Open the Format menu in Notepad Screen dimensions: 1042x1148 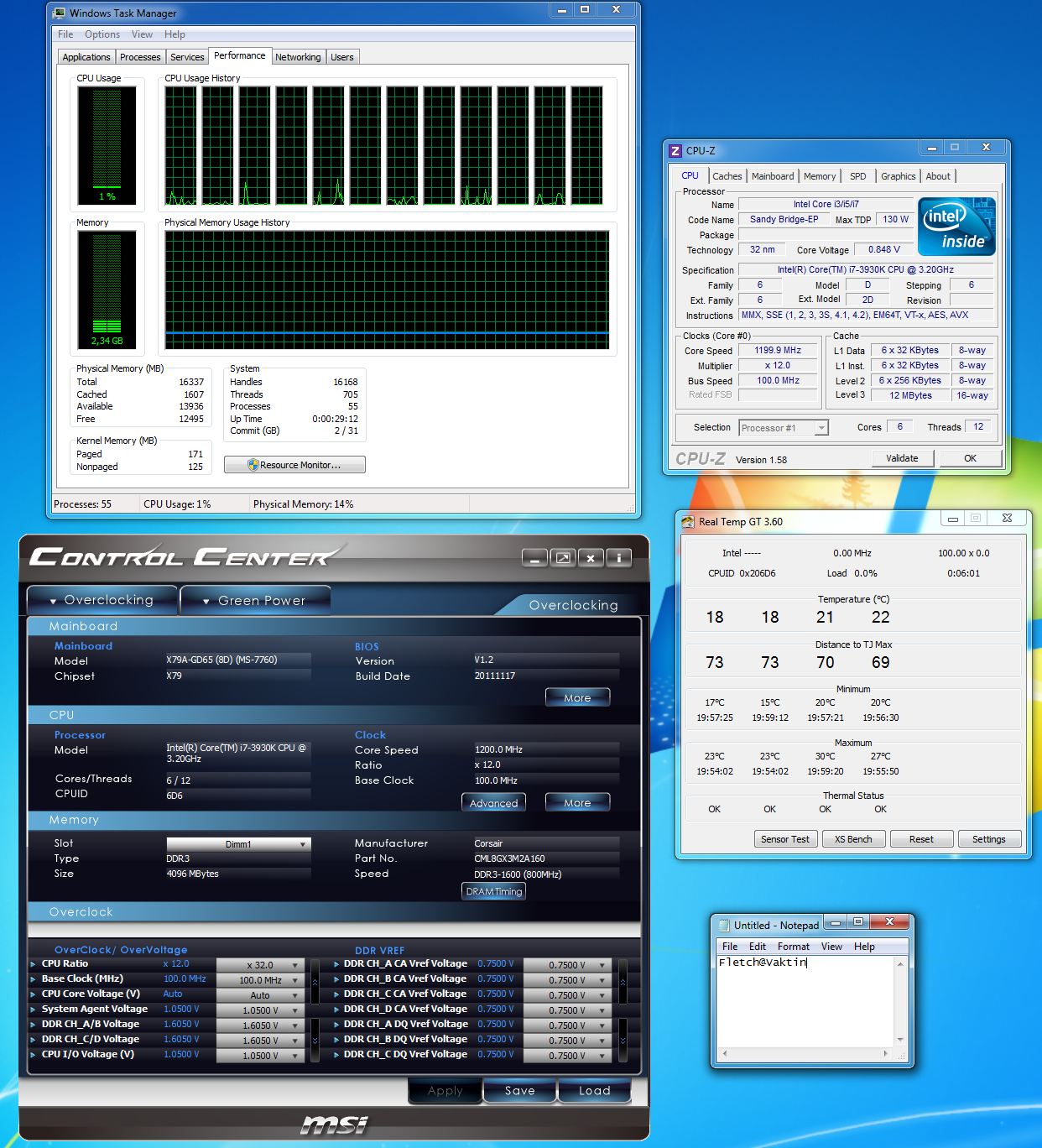(793, 947)
